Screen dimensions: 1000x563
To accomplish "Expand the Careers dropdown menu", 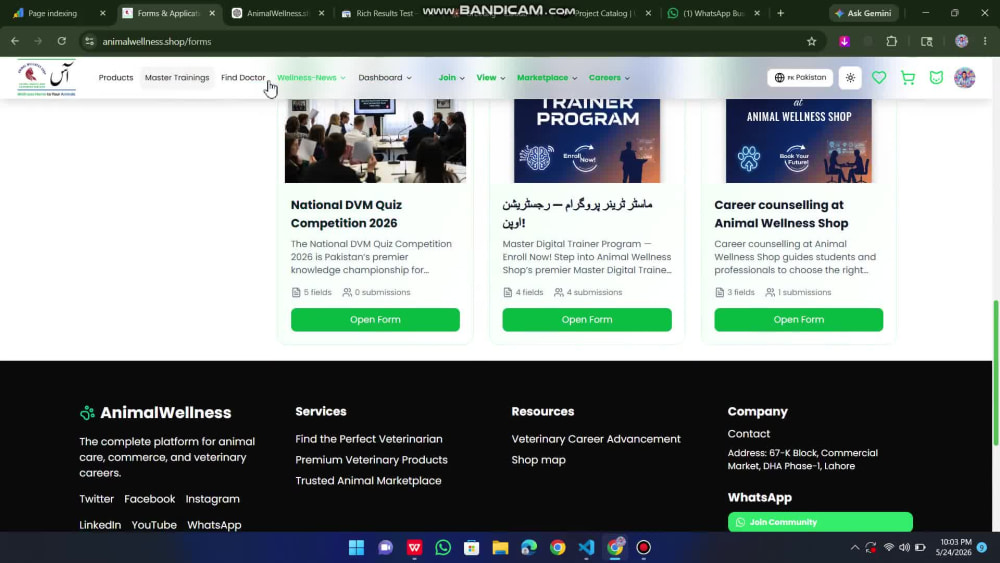I will pos(609,78).
